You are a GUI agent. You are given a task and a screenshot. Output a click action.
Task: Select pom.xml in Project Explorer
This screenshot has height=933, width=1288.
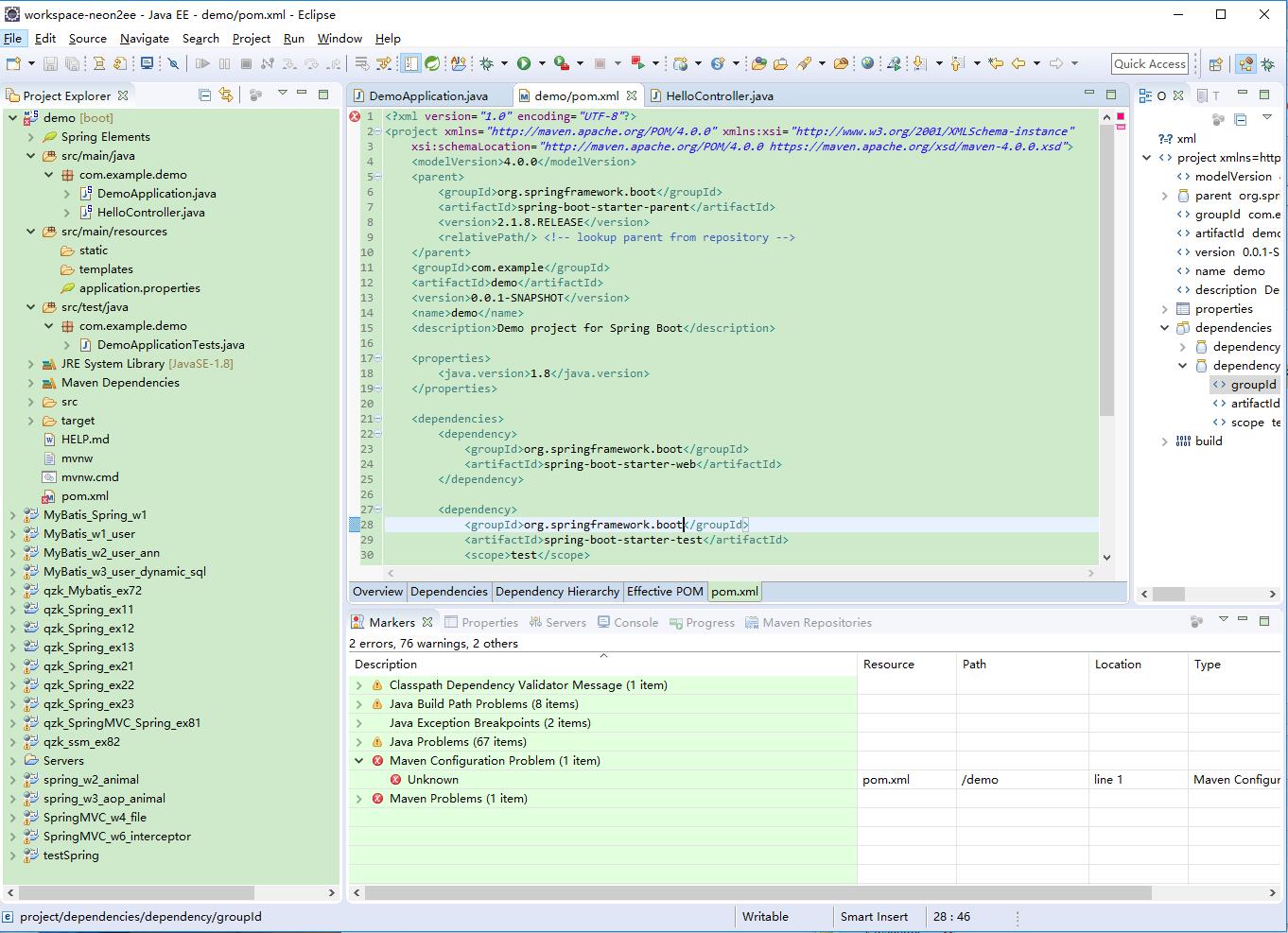point(84,496)
